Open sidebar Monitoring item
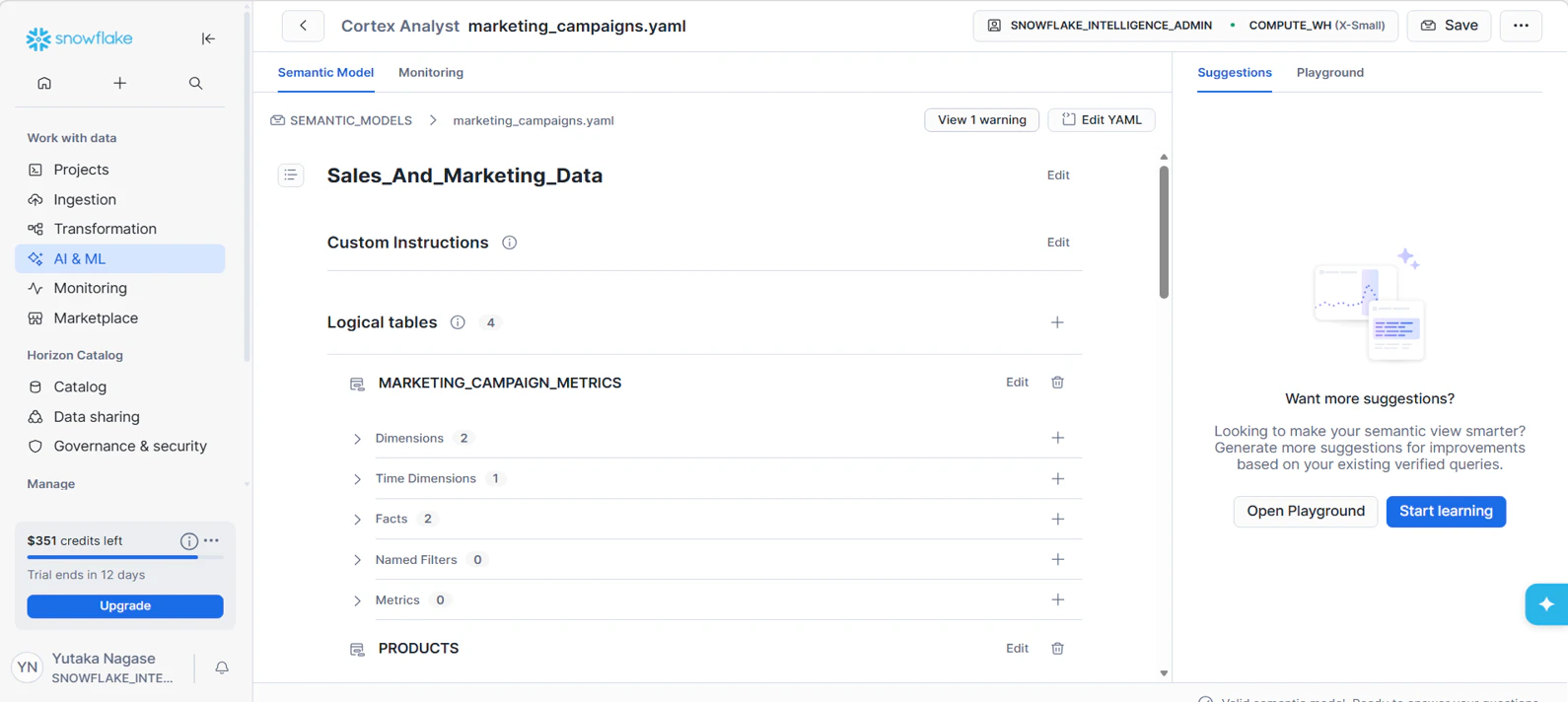Viewport: 1568px width, 702px height. [x=120, y=288]
